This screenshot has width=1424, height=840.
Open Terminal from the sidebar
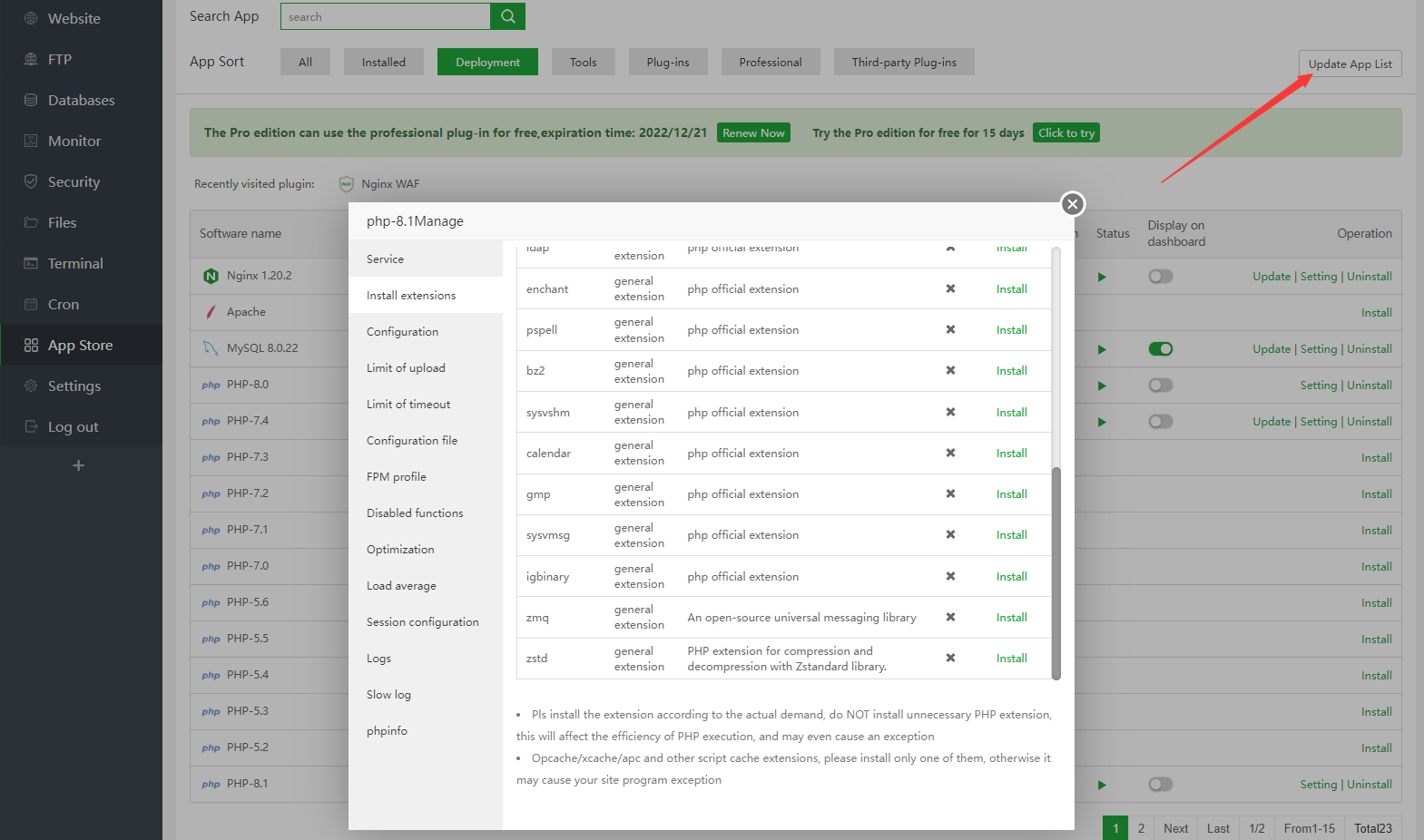click(75, 263)
